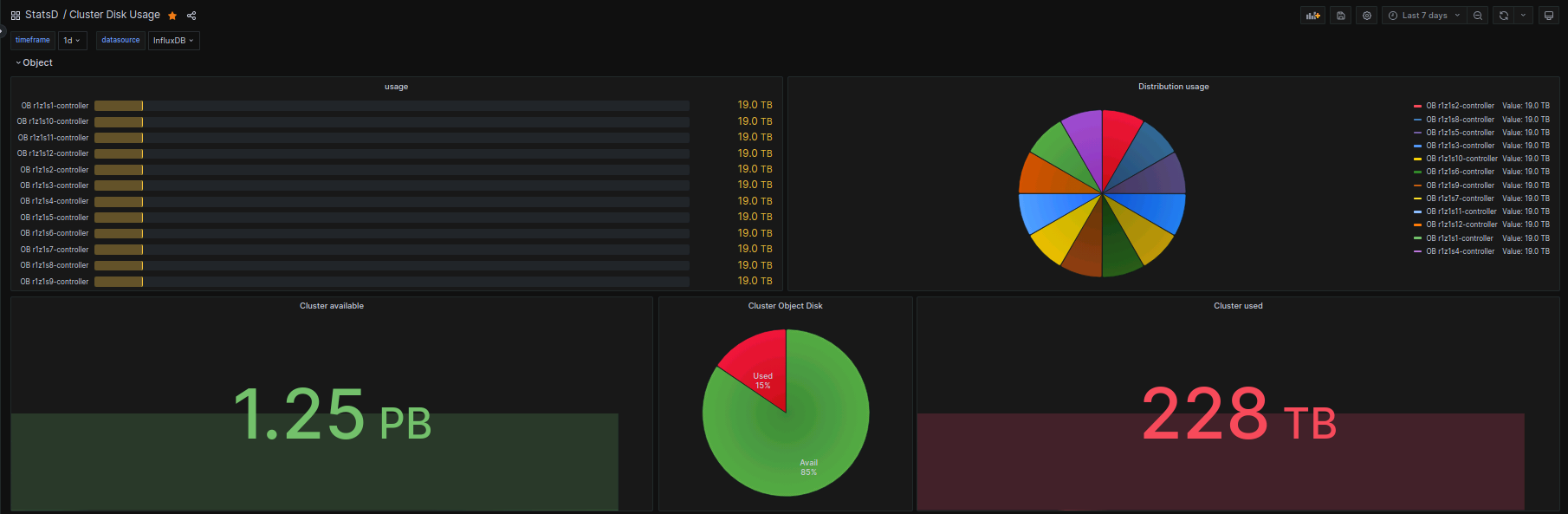Click the StatsD folder breadcrumb link

point(42,15)
